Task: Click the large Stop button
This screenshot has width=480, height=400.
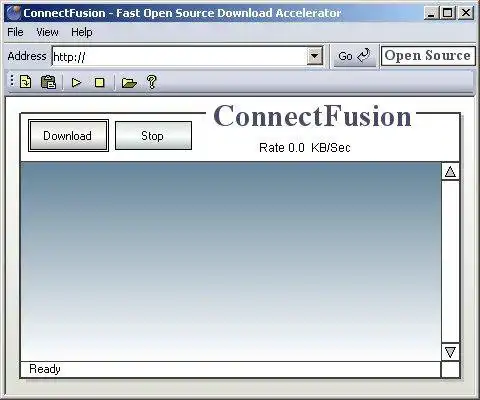Action: tap(153, 136)
